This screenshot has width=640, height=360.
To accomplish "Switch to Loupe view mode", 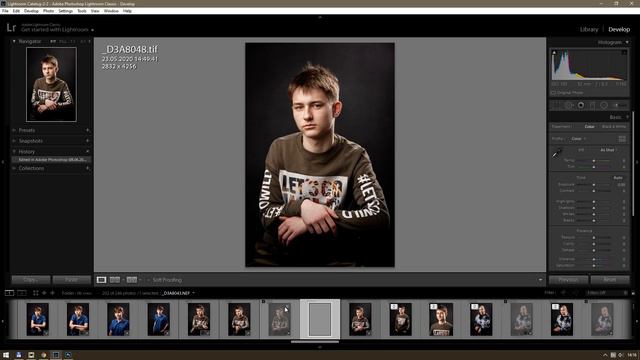I will pyautogui.click(x=101, y=280).
